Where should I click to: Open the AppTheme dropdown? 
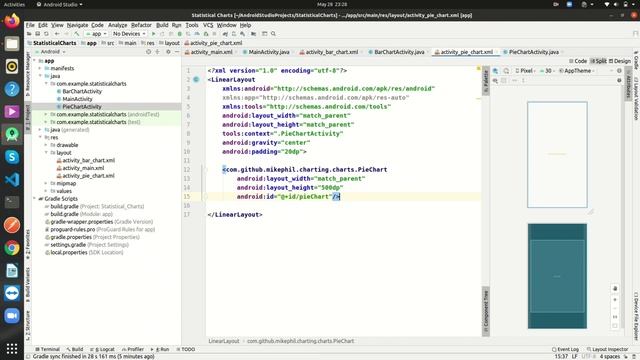(x=576, y=71)
